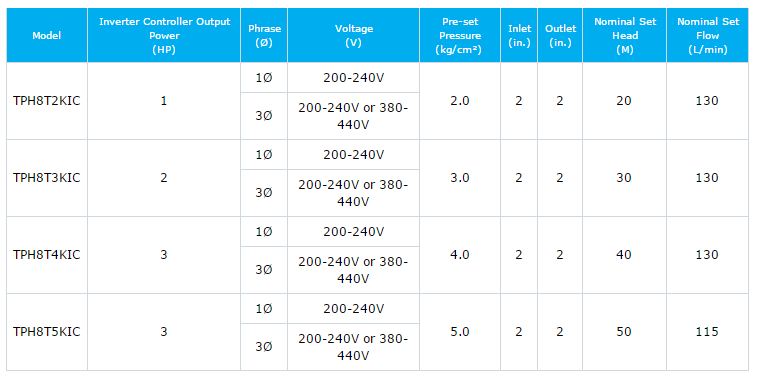This screenshot has height=376, width=757.
Task: Select the 115 nominal flow value
Action: (708, 332)
